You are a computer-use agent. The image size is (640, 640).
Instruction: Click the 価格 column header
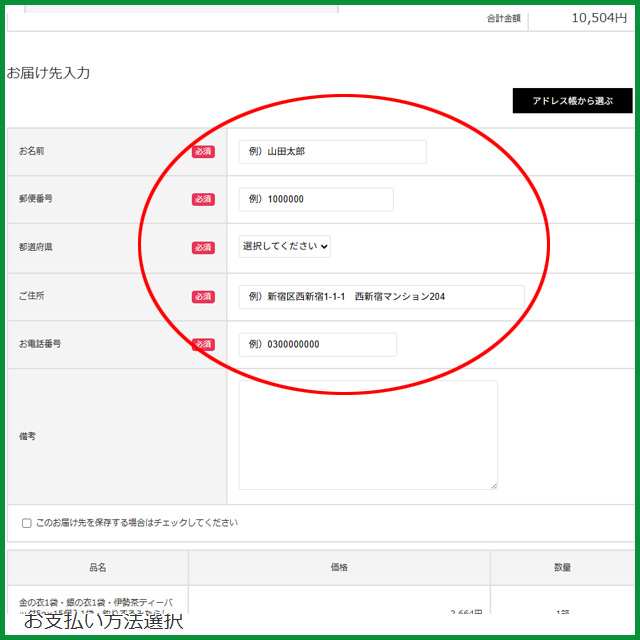click(x=339, y=568)
